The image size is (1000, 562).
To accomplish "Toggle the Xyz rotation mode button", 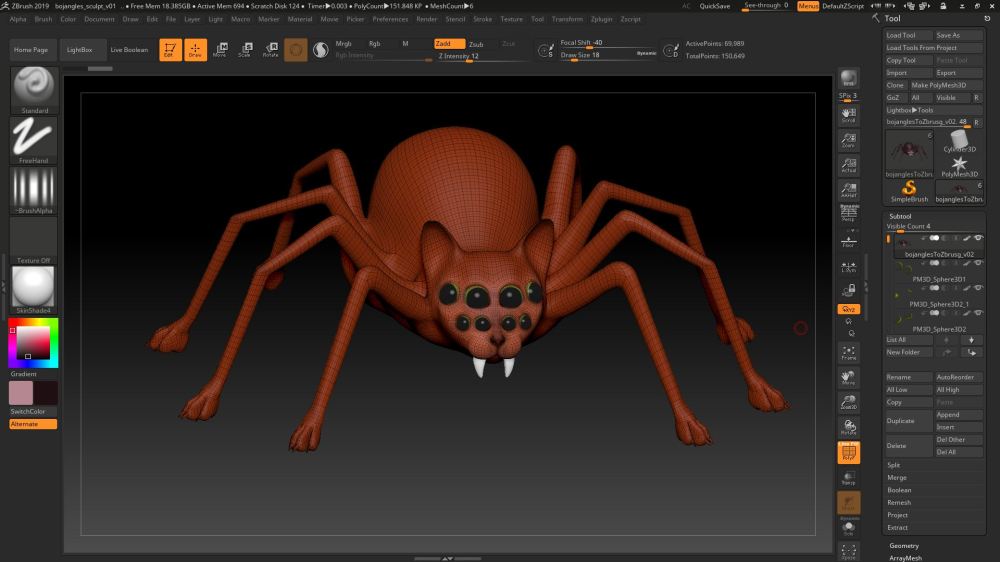I will 848,309.
